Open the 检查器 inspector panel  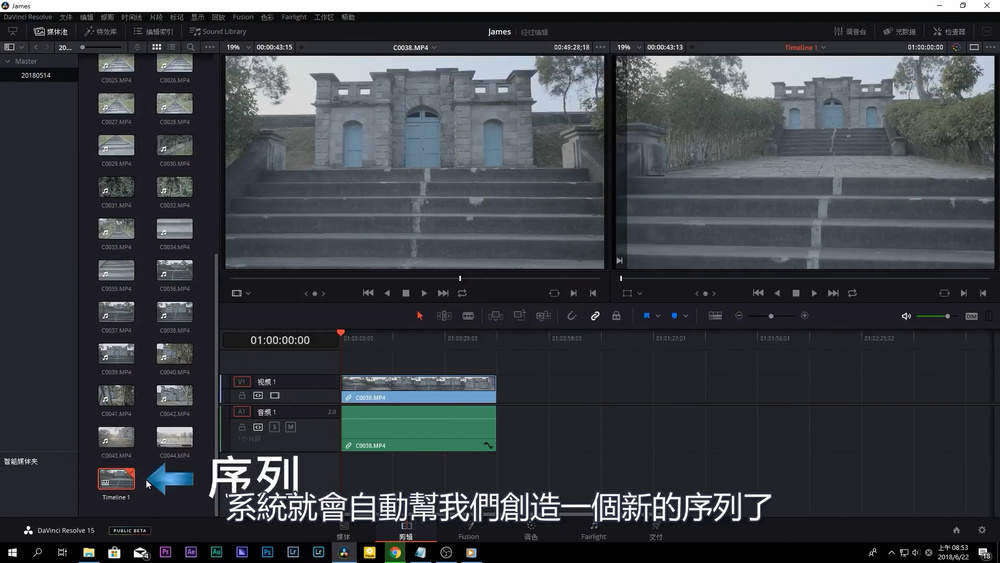pos(949,31)
